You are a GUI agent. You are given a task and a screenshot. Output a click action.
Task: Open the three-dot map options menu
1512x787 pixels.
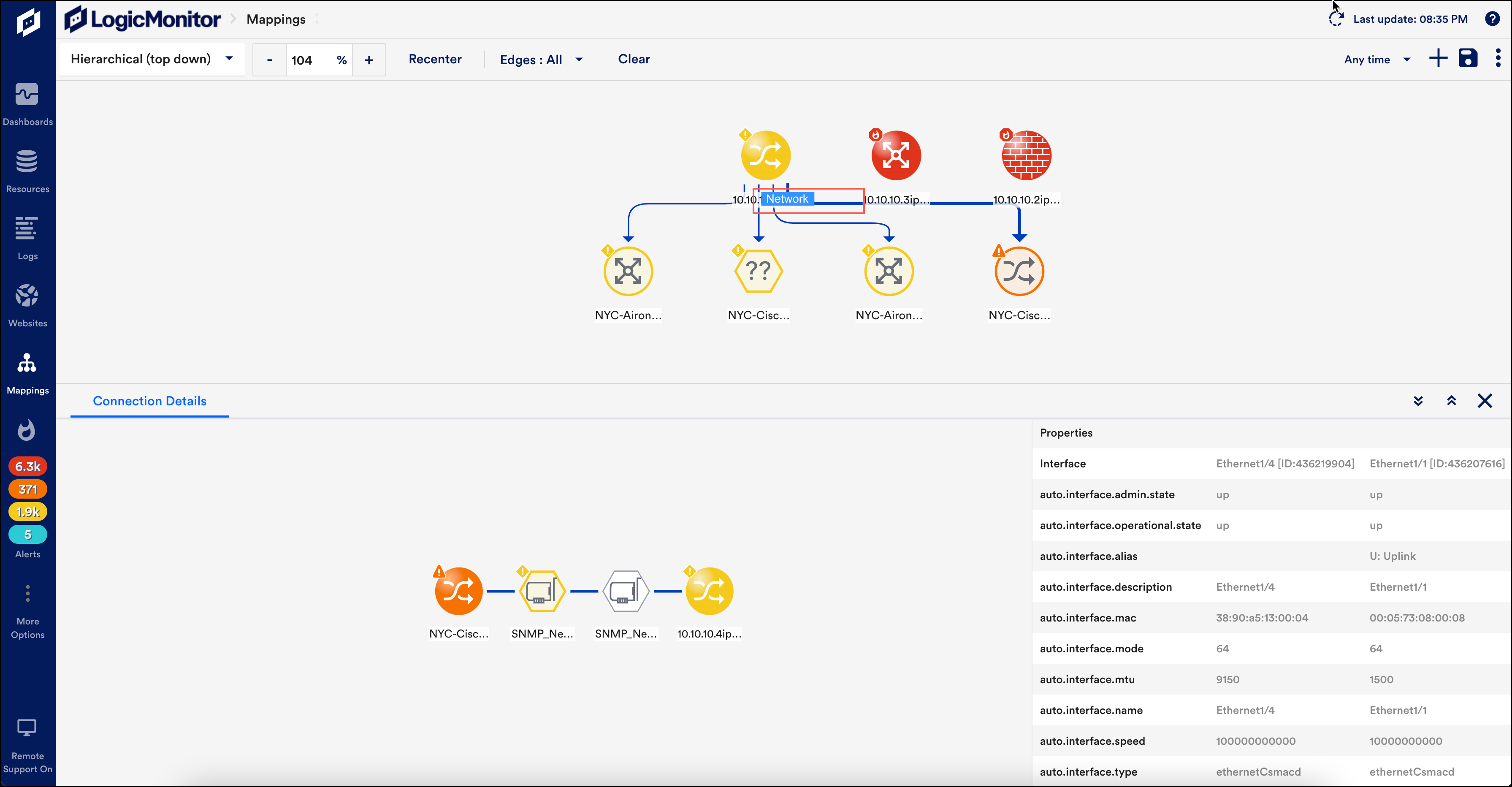tap(1498, 59)
